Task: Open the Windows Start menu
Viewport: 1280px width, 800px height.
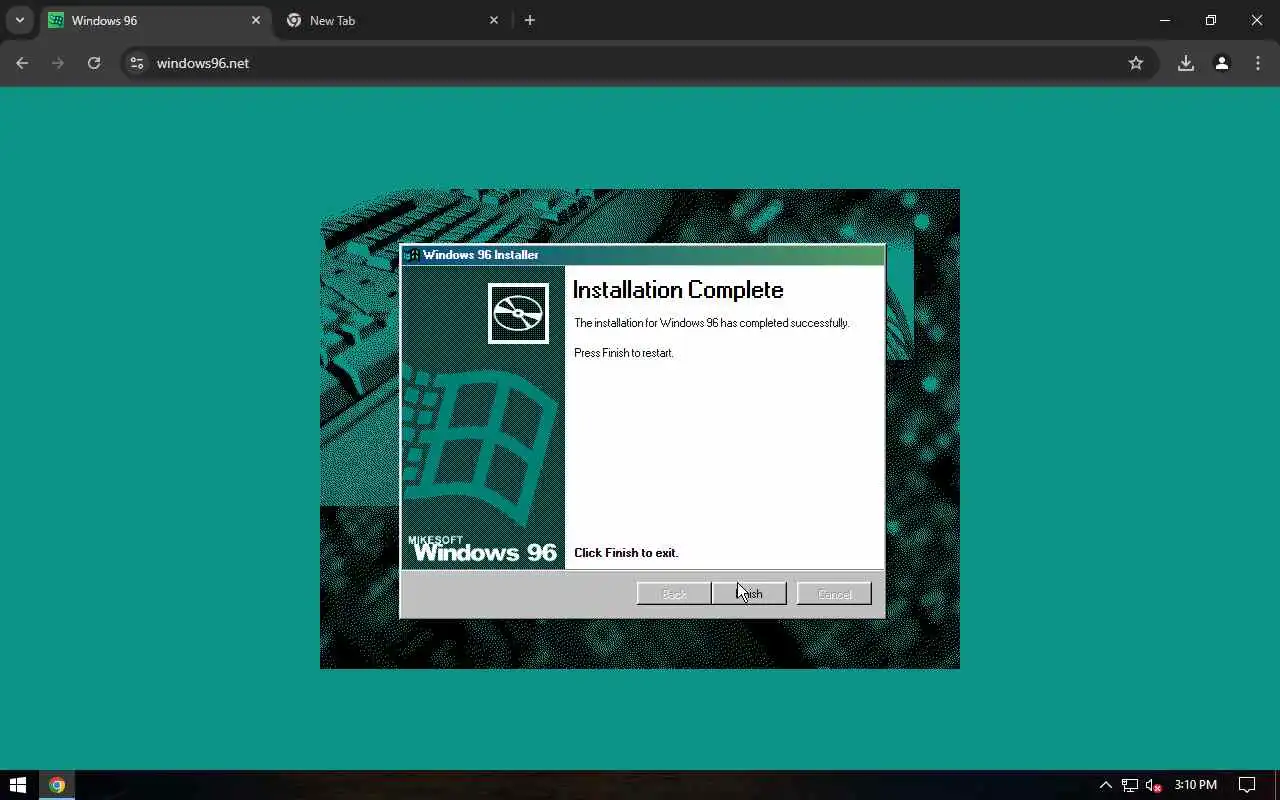Action: pos(17,785)
